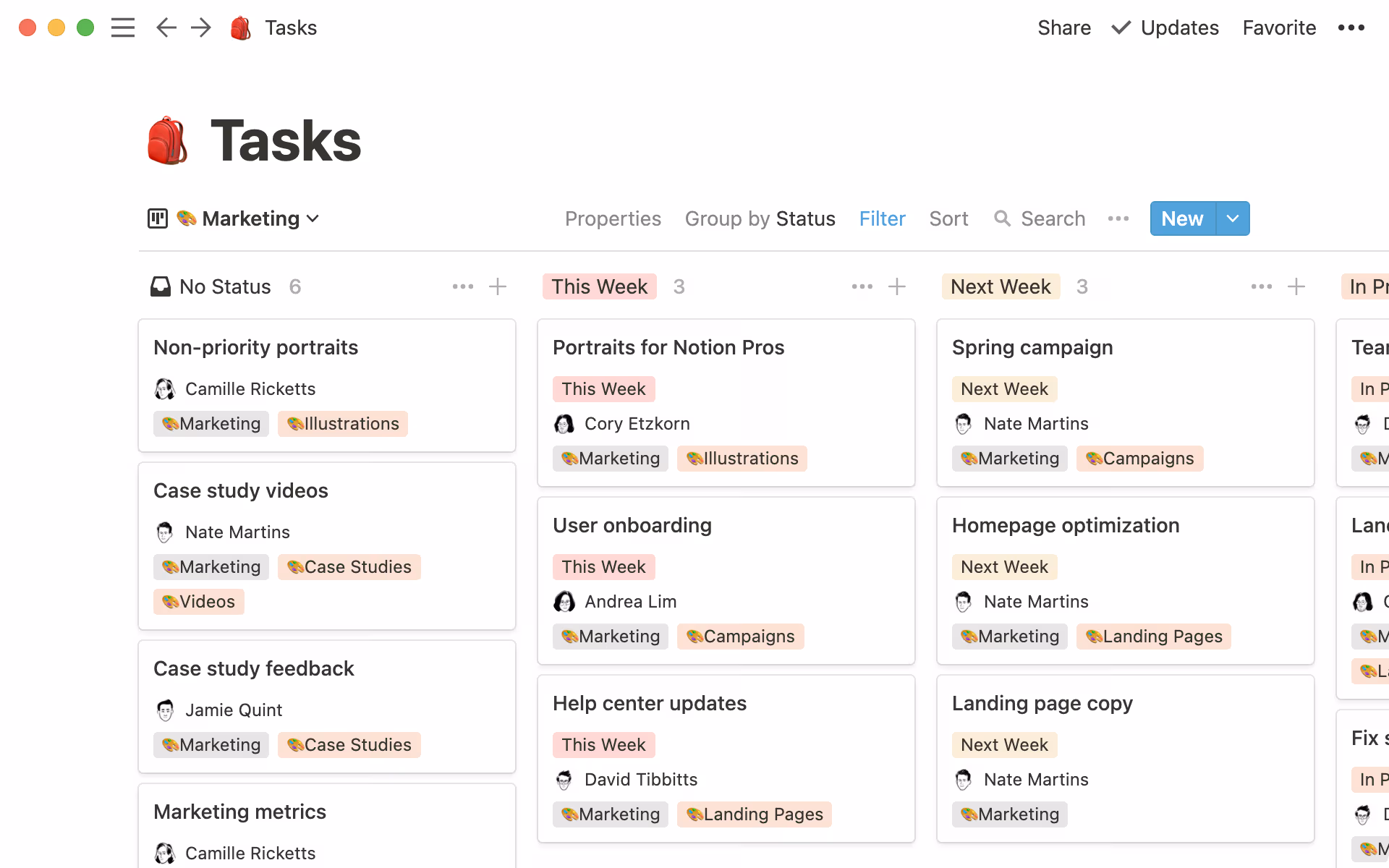
Task: Expand the New button dropdown chevron
Action: 1232,218
